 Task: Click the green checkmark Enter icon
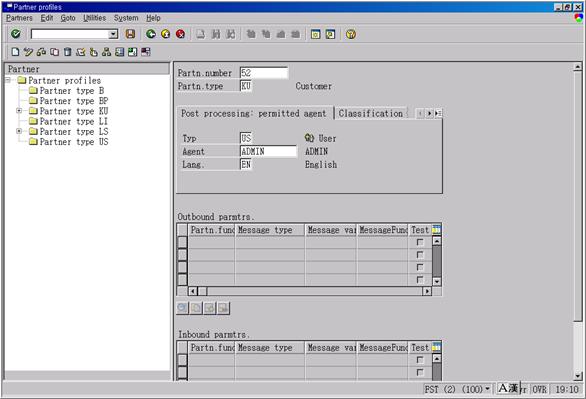click(x=16, y=34)
